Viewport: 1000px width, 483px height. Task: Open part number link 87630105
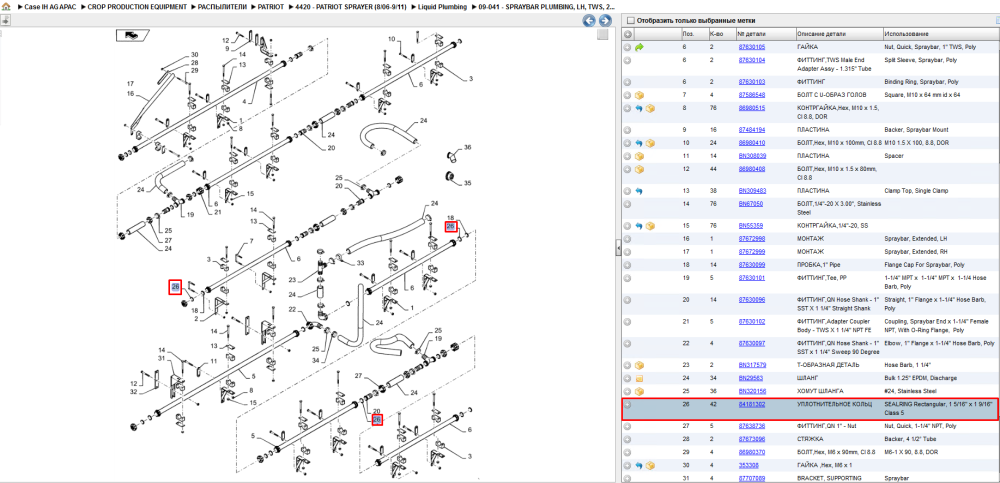point(751,47)
